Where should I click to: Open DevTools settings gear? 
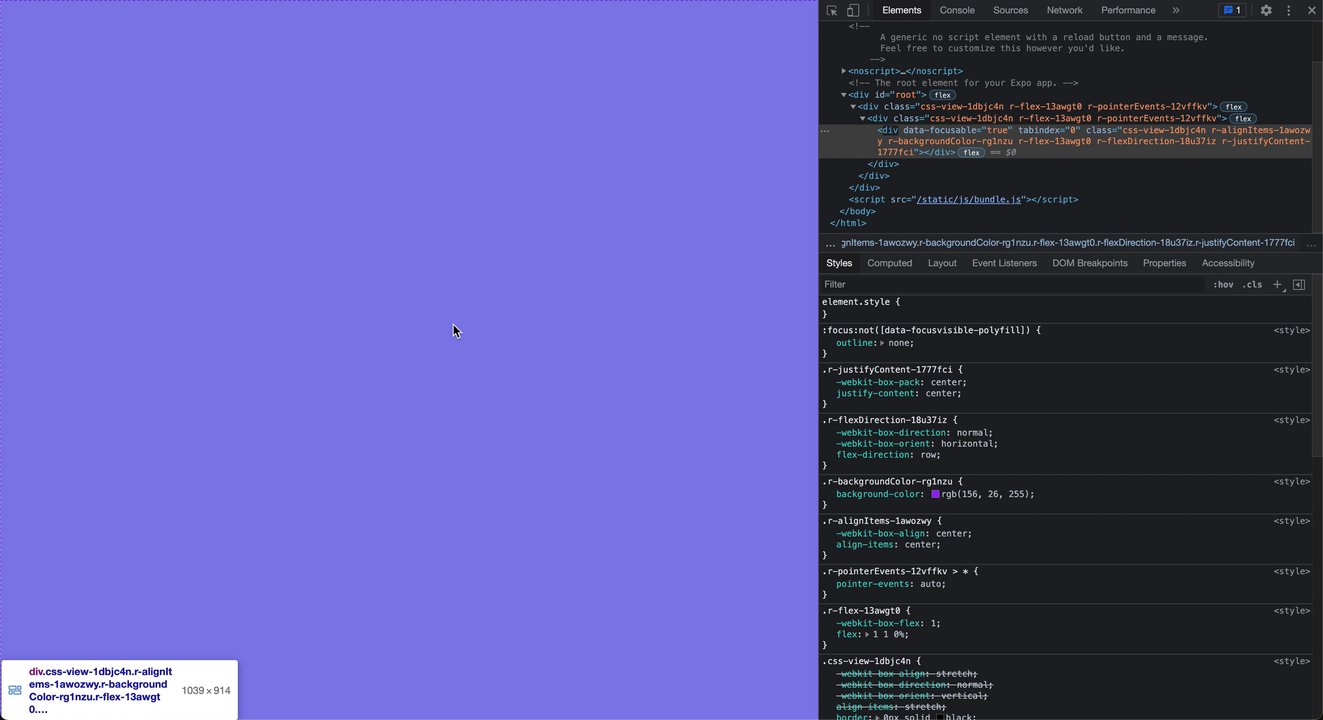(1266, 10)
